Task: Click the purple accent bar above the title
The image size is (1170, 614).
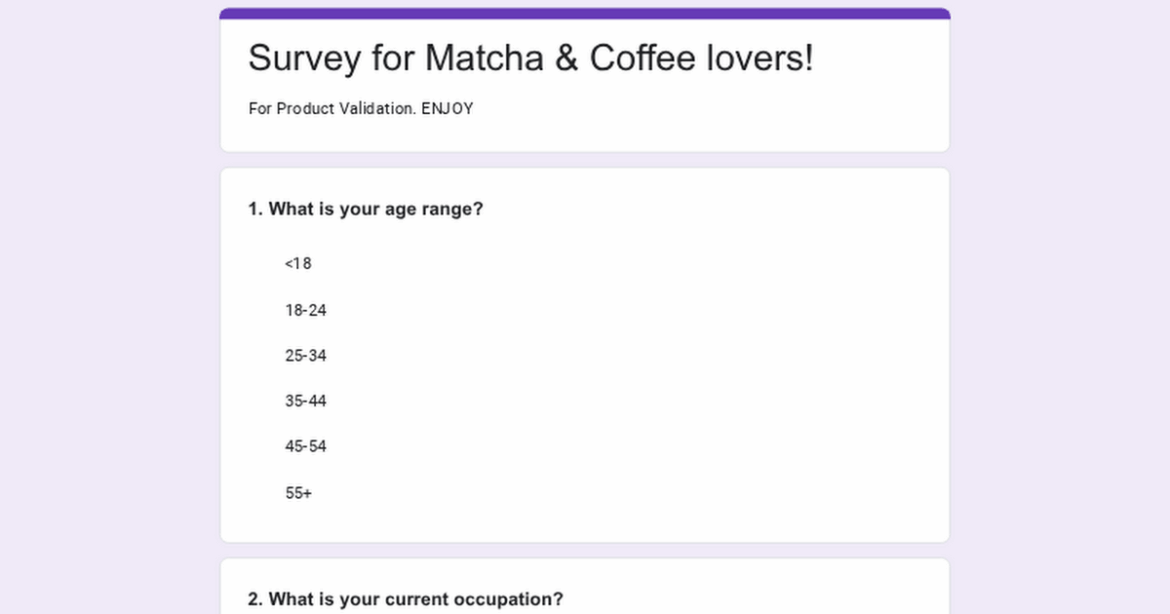Action: point(585,11)
